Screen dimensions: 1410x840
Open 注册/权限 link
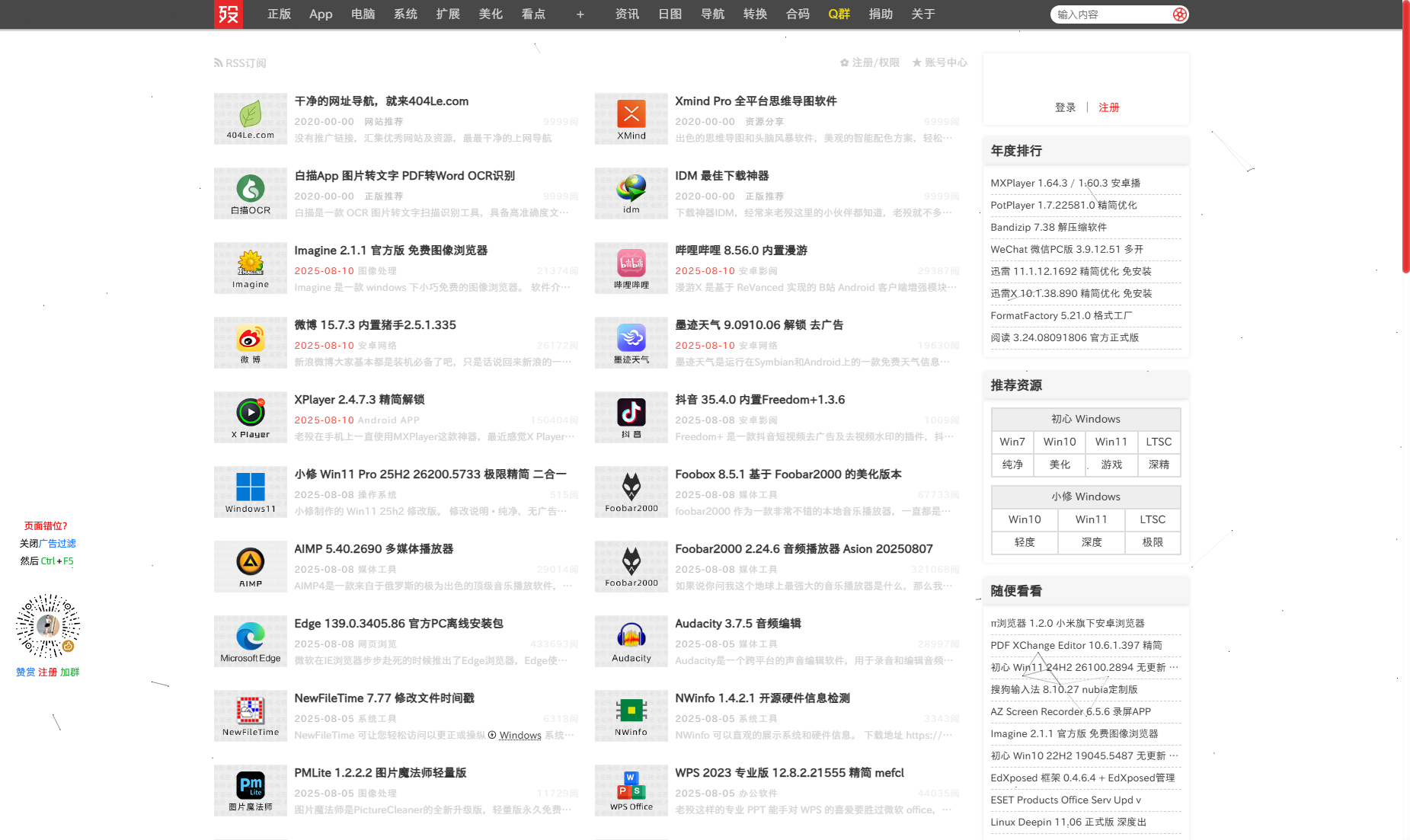click(x=870, y=62)
